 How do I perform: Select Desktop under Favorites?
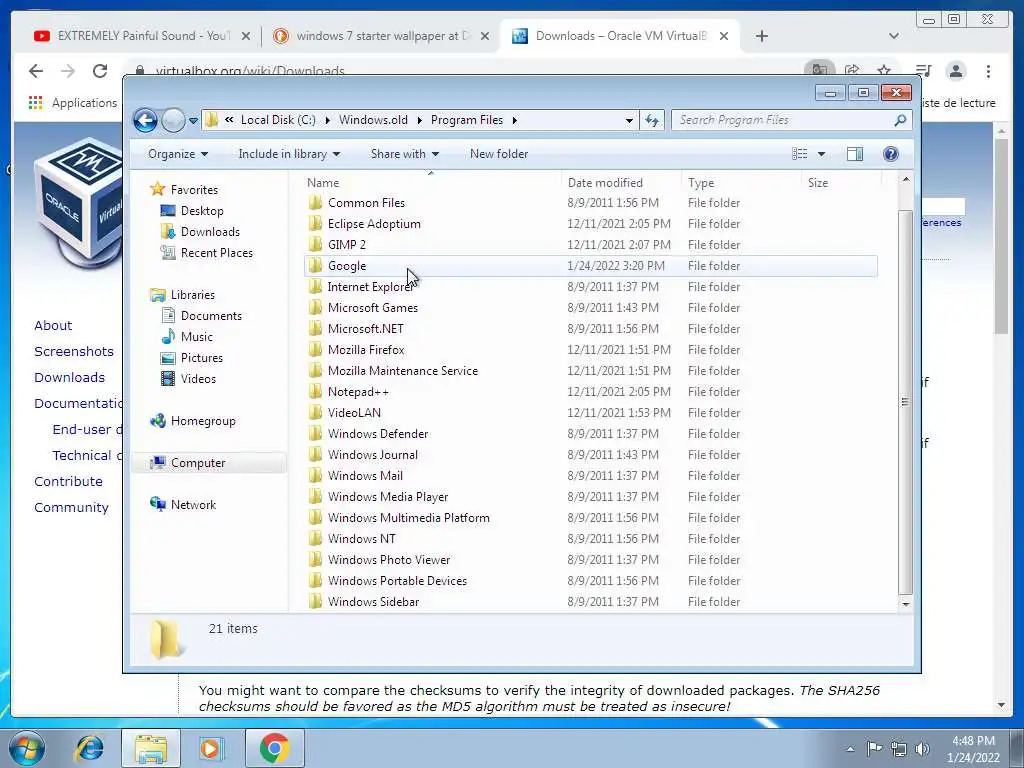[x=202, y=211]
